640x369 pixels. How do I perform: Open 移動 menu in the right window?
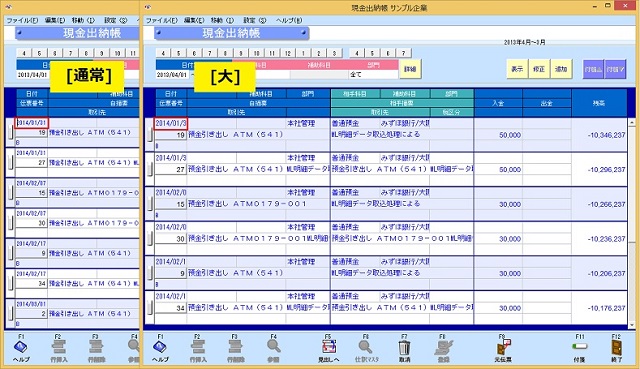222,20
